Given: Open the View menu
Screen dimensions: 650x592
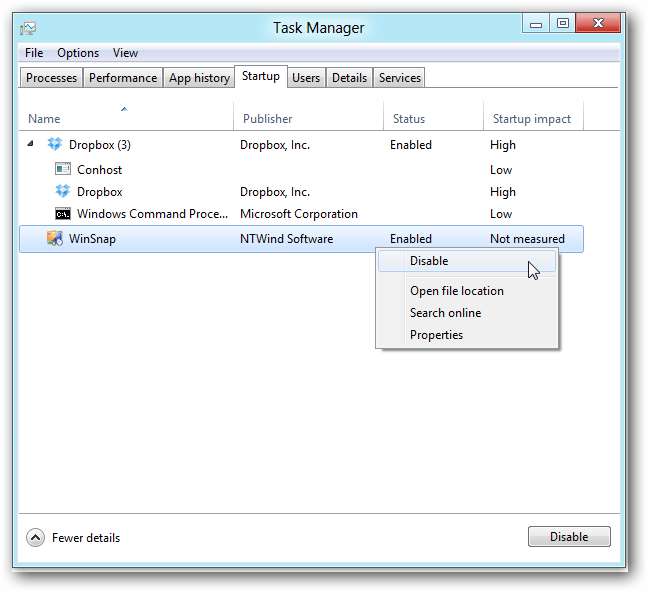Looking at the screenshot, I should click(125, 53).
